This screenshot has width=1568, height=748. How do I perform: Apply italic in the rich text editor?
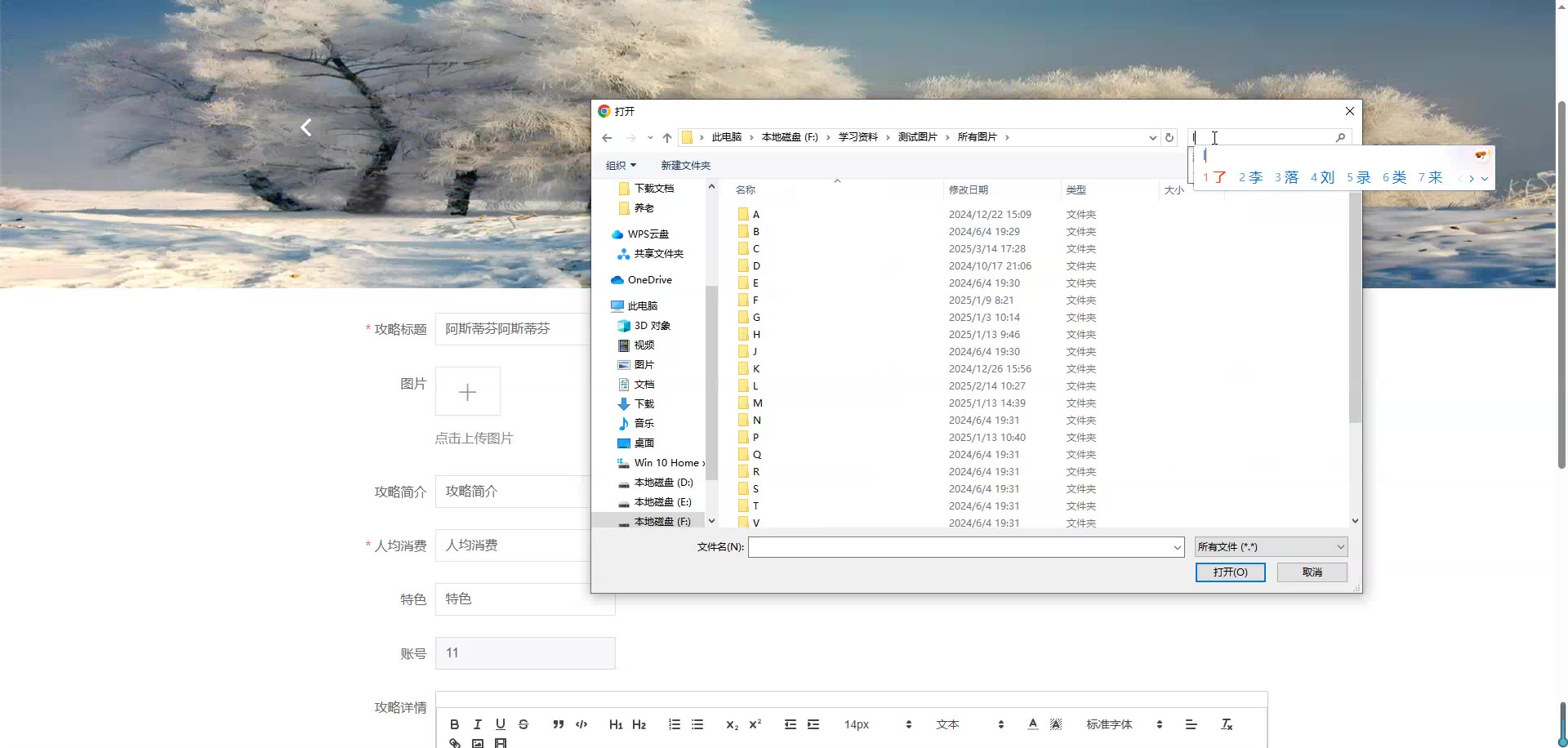[478, 724]
